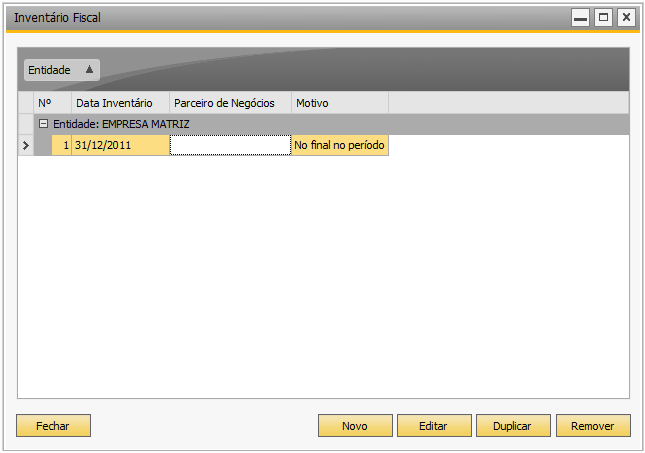This screenshot has width=645, height=453.
Task: Toggle sort on the Entidade grouping chip
Action: [62, 70]
